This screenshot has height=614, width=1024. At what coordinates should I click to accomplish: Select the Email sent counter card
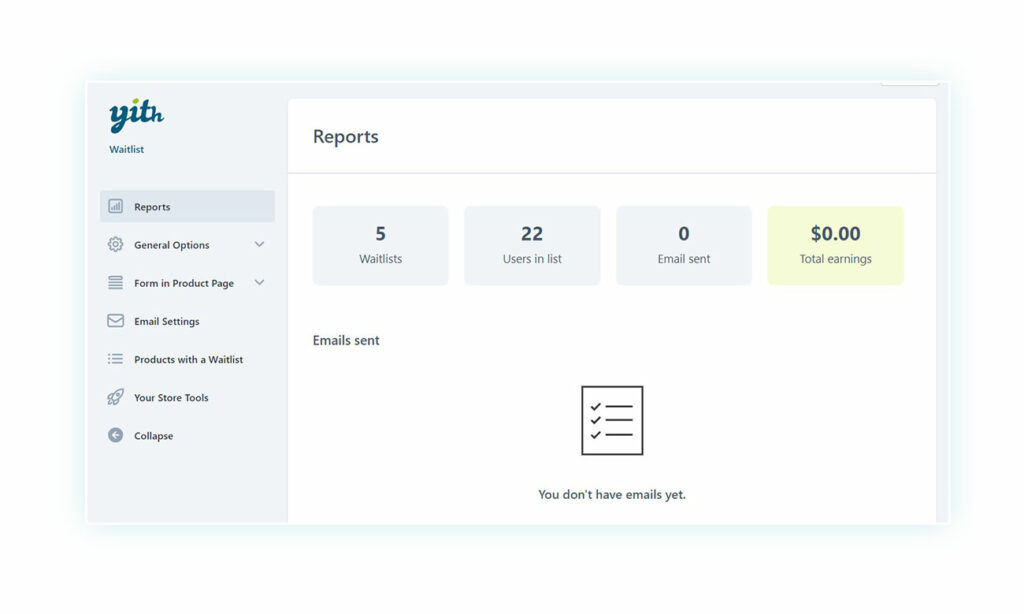684,244
